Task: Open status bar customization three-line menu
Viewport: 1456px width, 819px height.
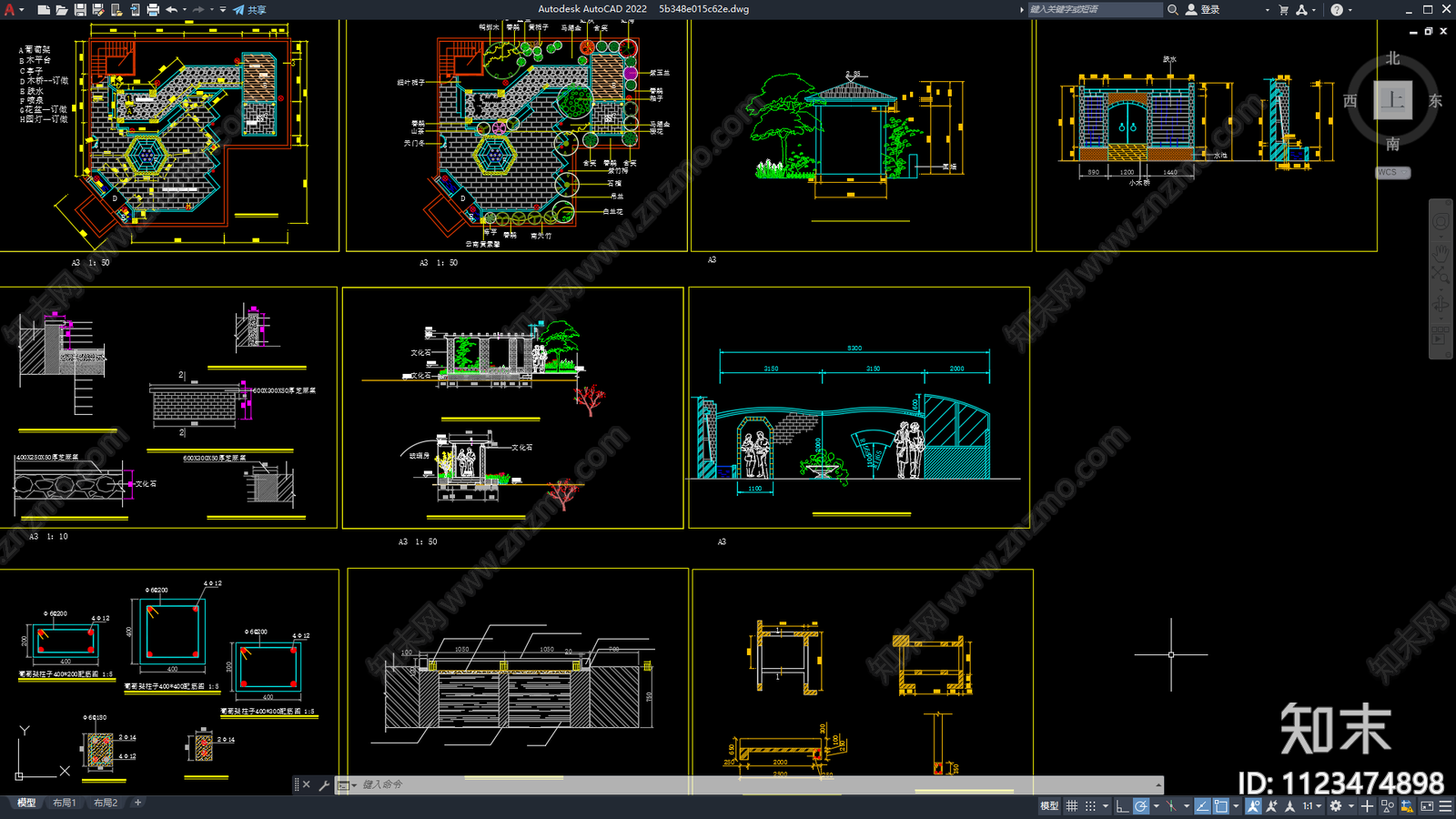Action: (1445, 806)
